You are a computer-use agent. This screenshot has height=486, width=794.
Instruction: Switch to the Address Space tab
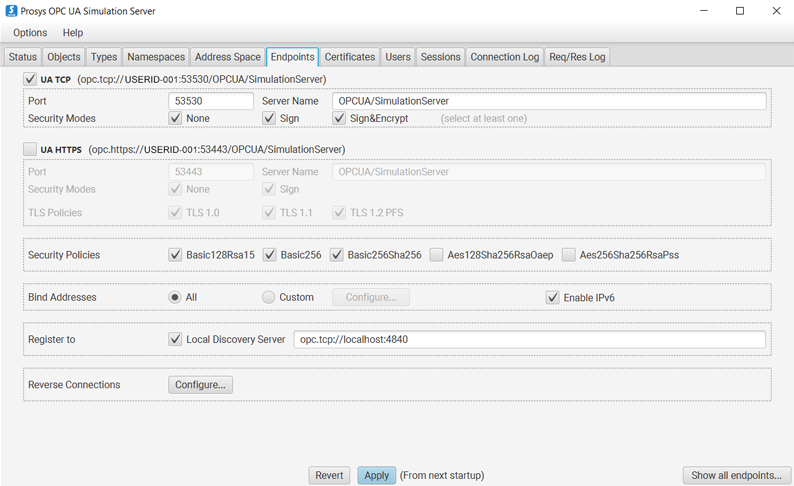[x=227, y=57]
